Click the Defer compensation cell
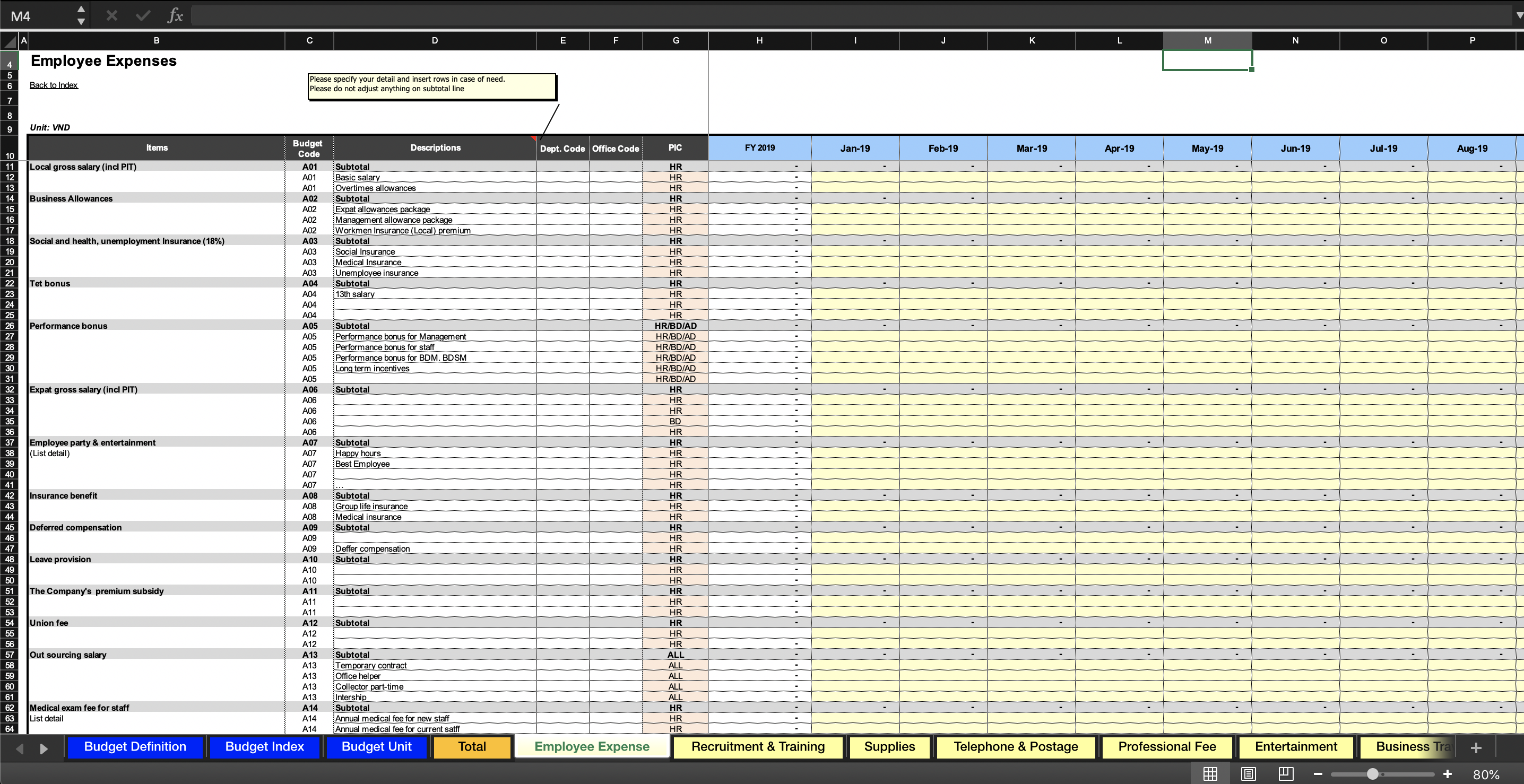The width and height of the screenshot is (1524, 784). [435, 548]
